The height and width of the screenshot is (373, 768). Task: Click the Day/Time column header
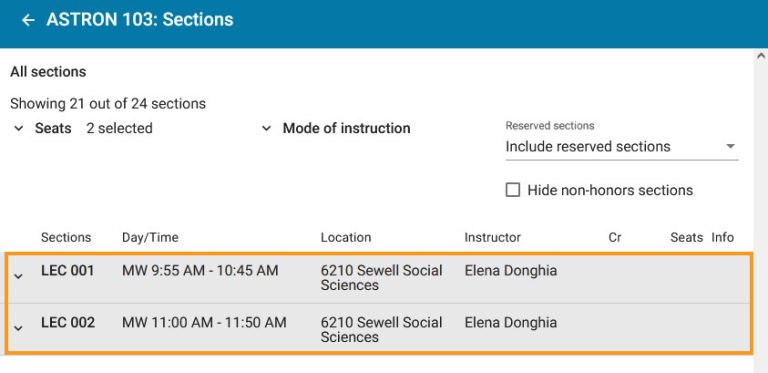coord(150,237)
